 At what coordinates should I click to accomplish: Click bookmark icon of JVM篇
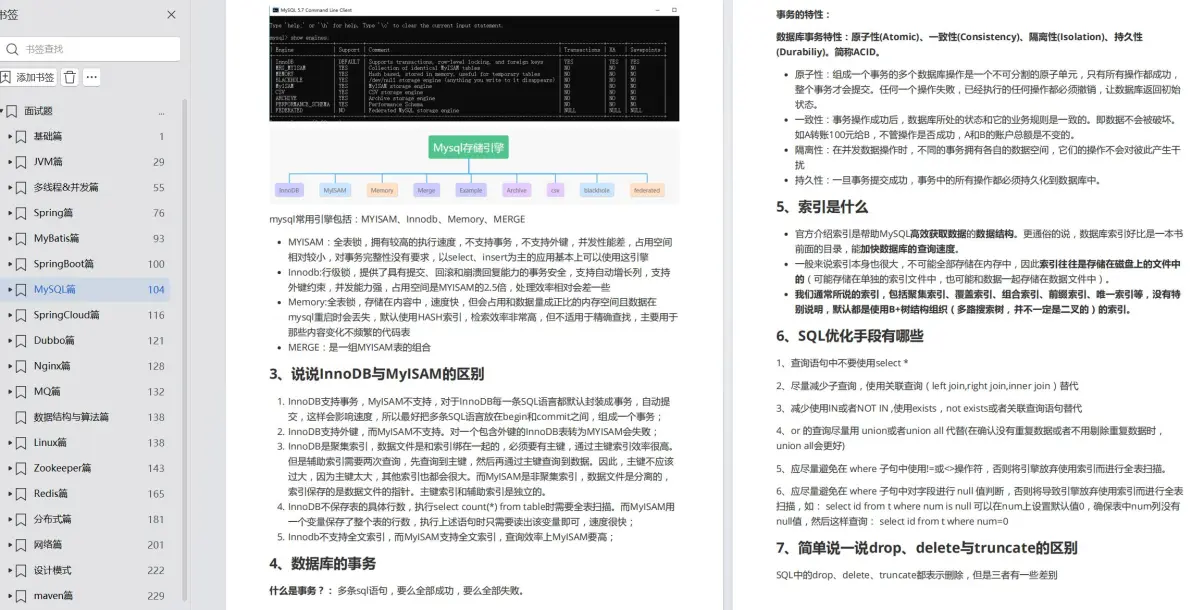21,162
